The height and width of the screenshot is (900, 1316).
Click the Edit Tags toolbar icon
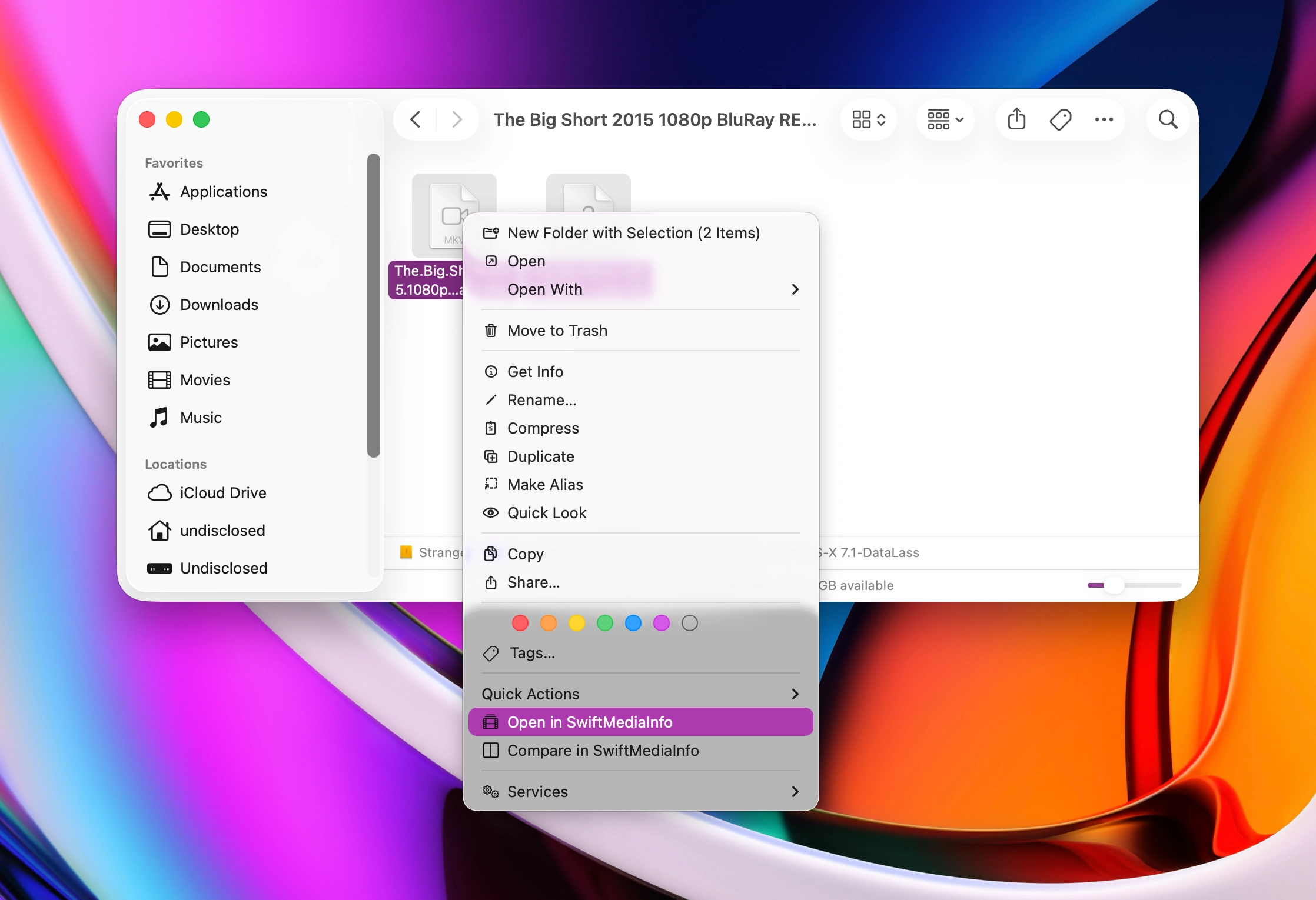1061,119
